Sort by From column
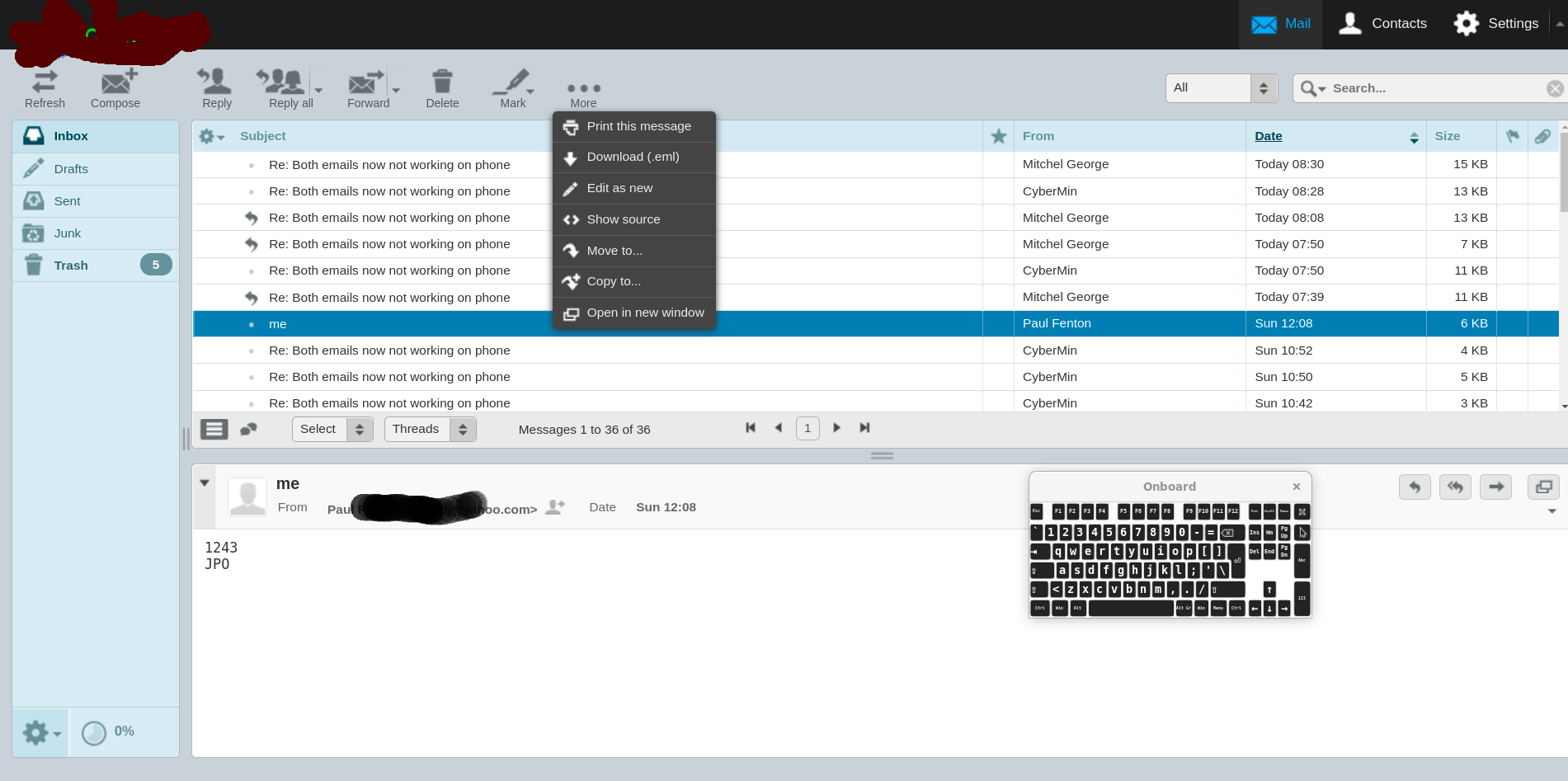 [1038, 136]
